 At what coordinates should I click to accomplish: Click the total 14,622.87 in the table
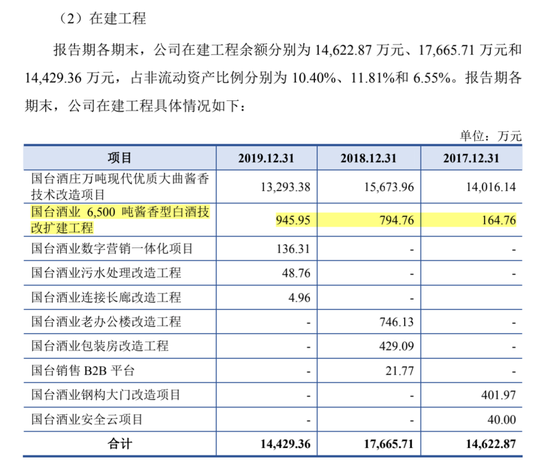pyautogui.click(x=491, y=444)
